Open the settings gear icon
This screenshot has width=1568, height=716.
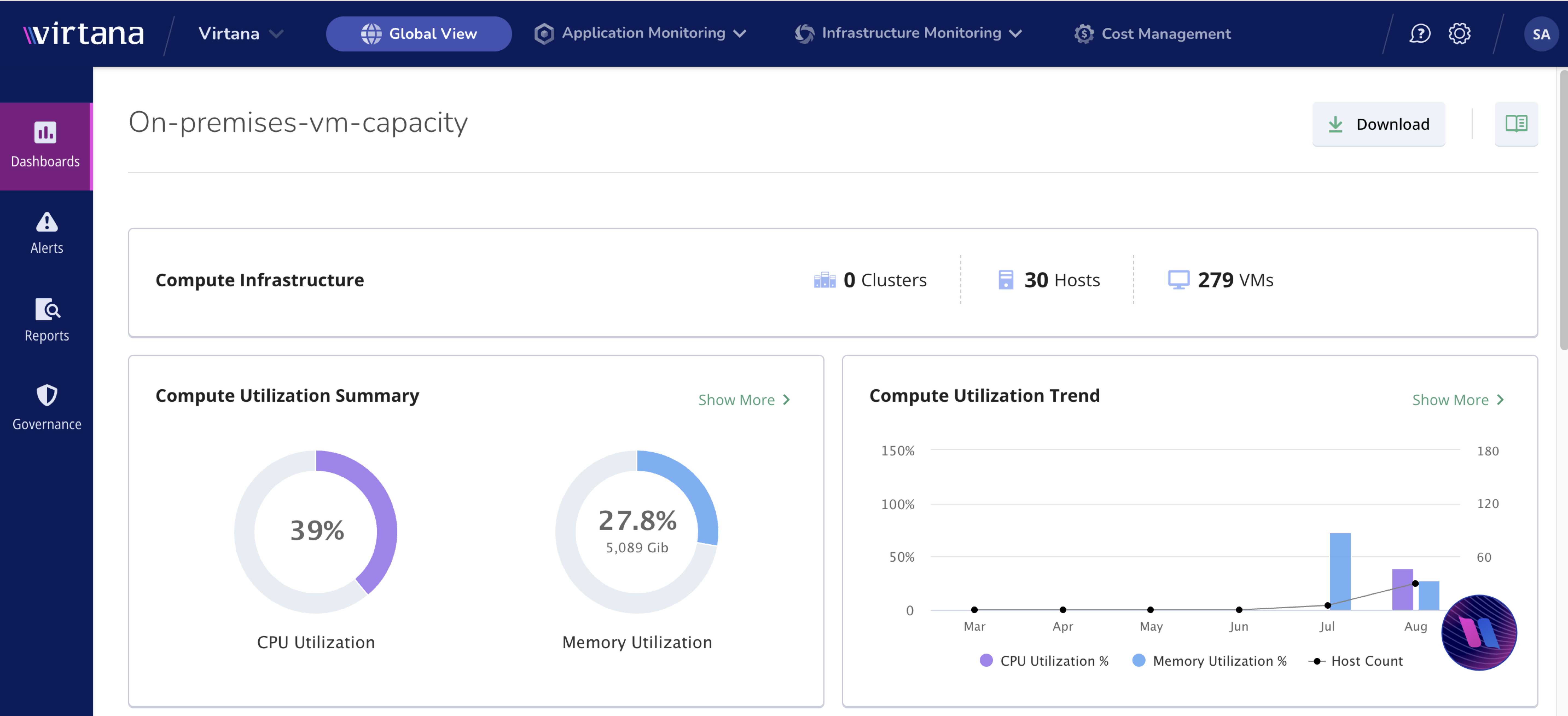(x=1459, y=33)
